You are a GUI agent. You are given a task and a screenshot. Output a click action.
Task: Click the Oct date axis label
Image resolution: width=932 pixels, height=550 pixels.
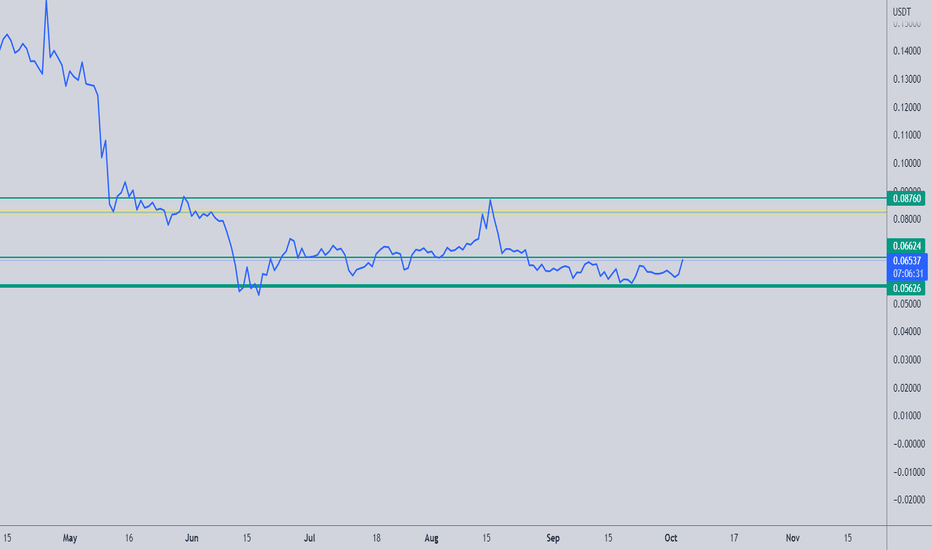[x=670, y=538]
